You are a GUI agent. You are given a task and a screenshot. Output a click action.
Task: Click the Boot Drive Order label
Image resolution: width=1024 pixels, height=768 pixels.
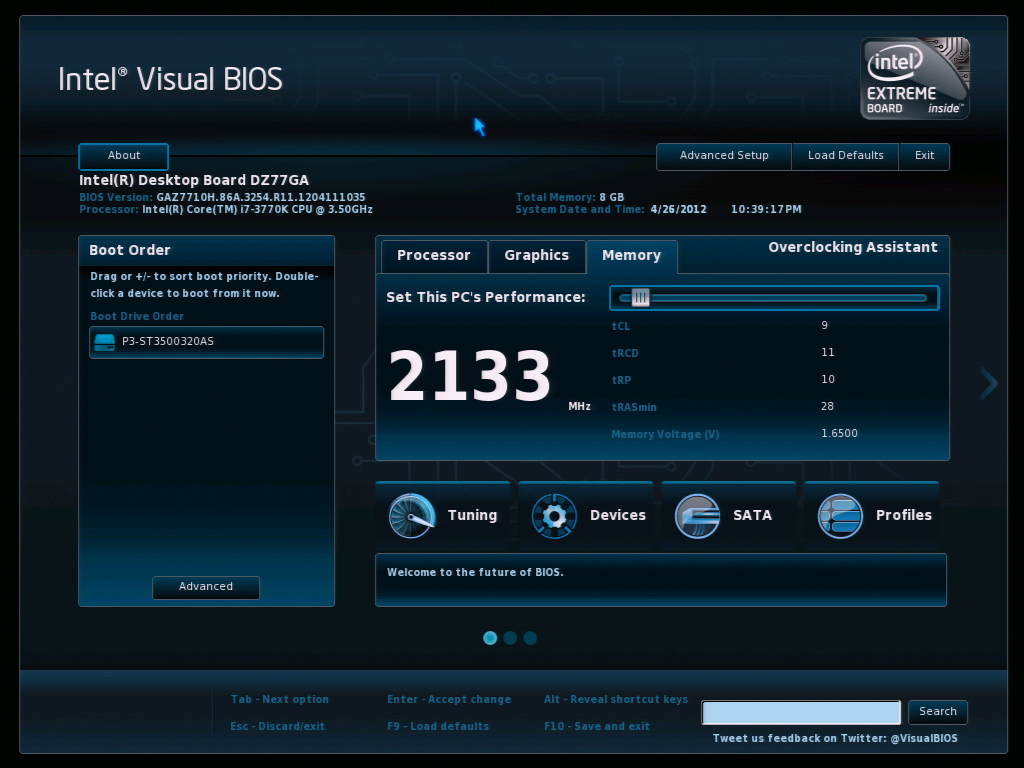(x=137, y=317)
